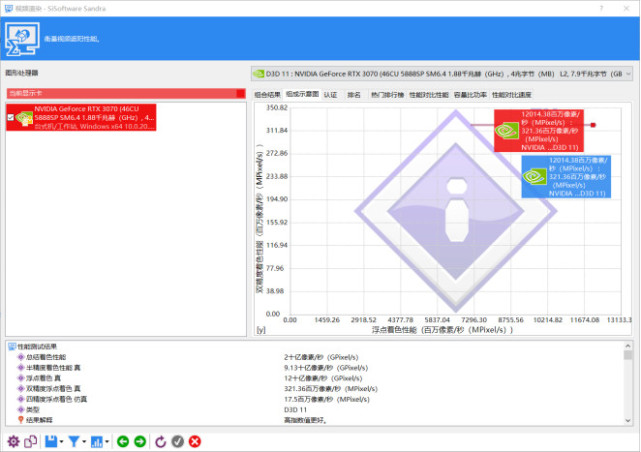Open the bar chart dropdown arrow
This screenshot has width=641, height=452.
pyautogui.click(x=107, y=441)
